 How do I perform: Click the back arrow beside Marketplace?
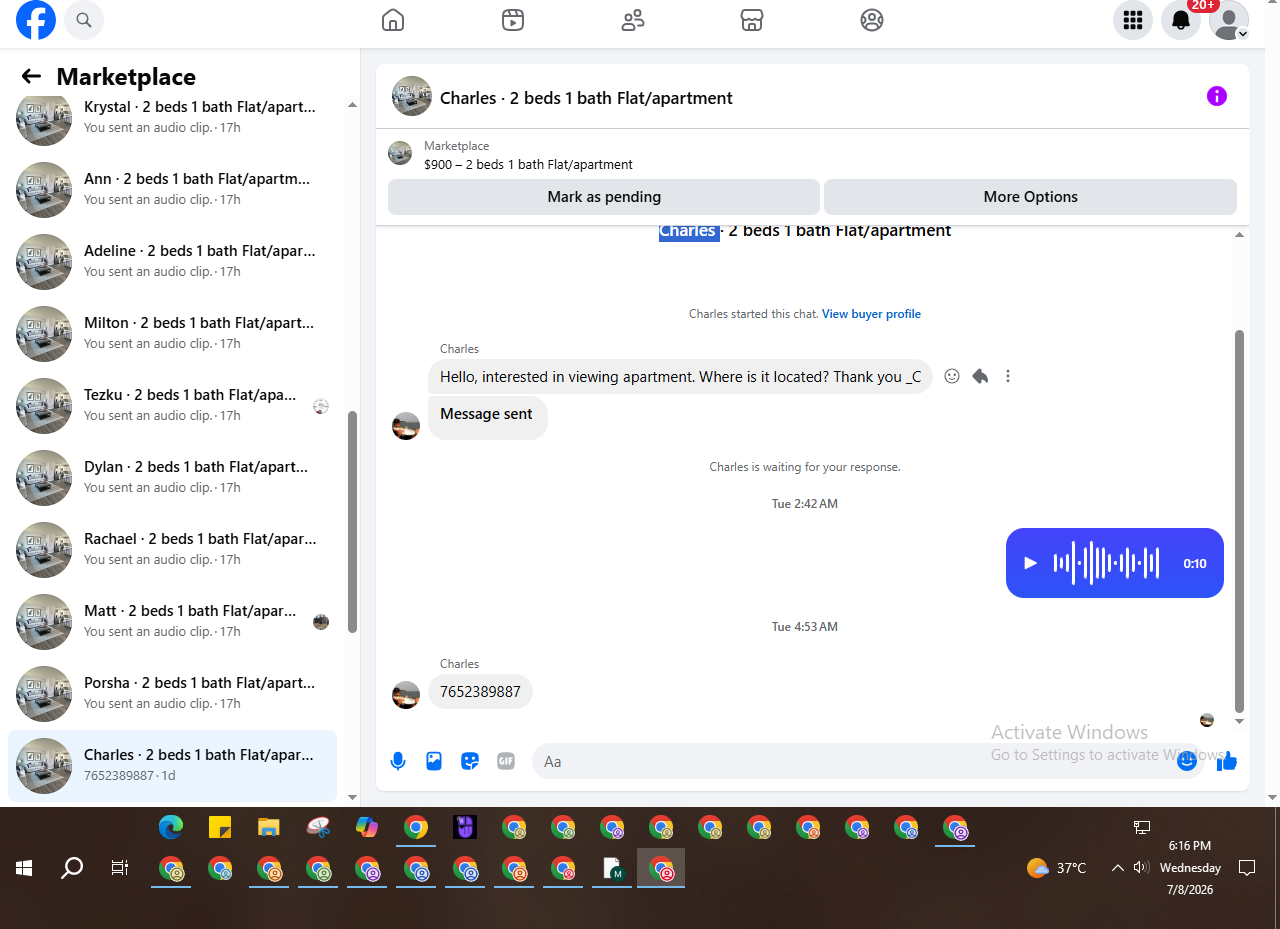pyautogui.click(x=31, y=77)
